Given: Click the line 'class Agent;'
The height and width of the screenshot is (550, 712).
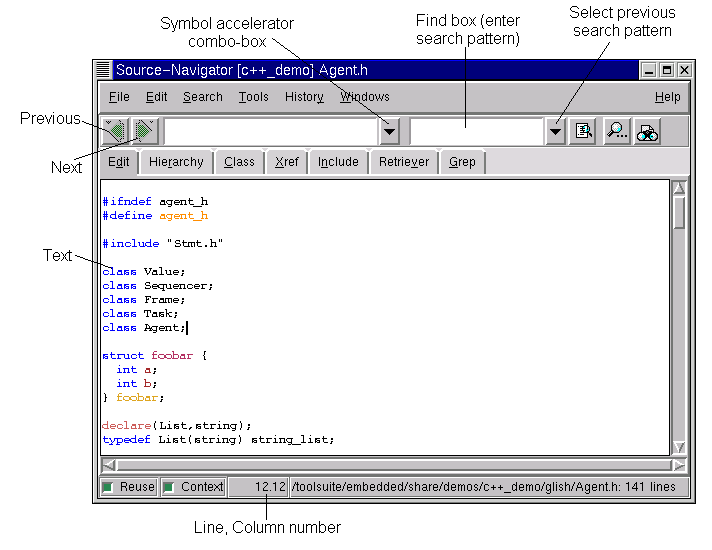Looking at the screenshot, I should point(144,328).
